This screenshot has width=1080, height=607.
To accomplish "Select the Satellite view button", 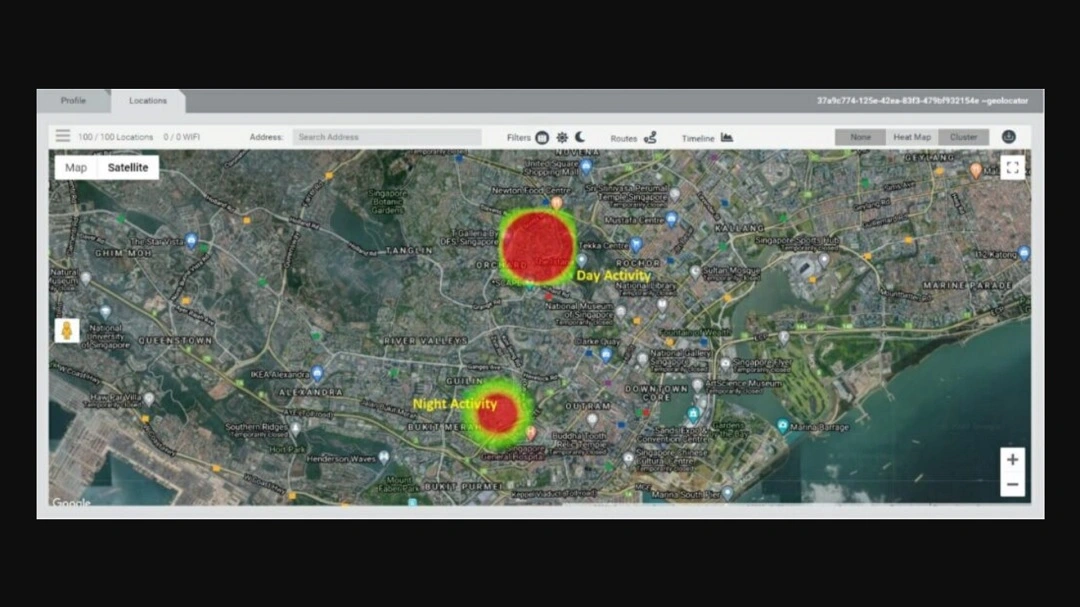I will 130,167.
